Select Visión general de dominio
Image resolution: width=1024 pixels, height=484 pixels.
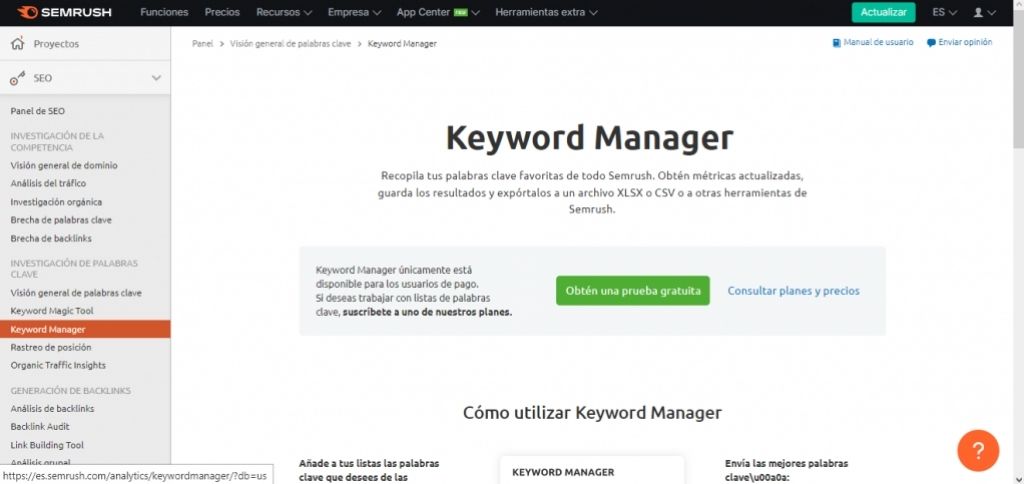click(x=64, y=165)
